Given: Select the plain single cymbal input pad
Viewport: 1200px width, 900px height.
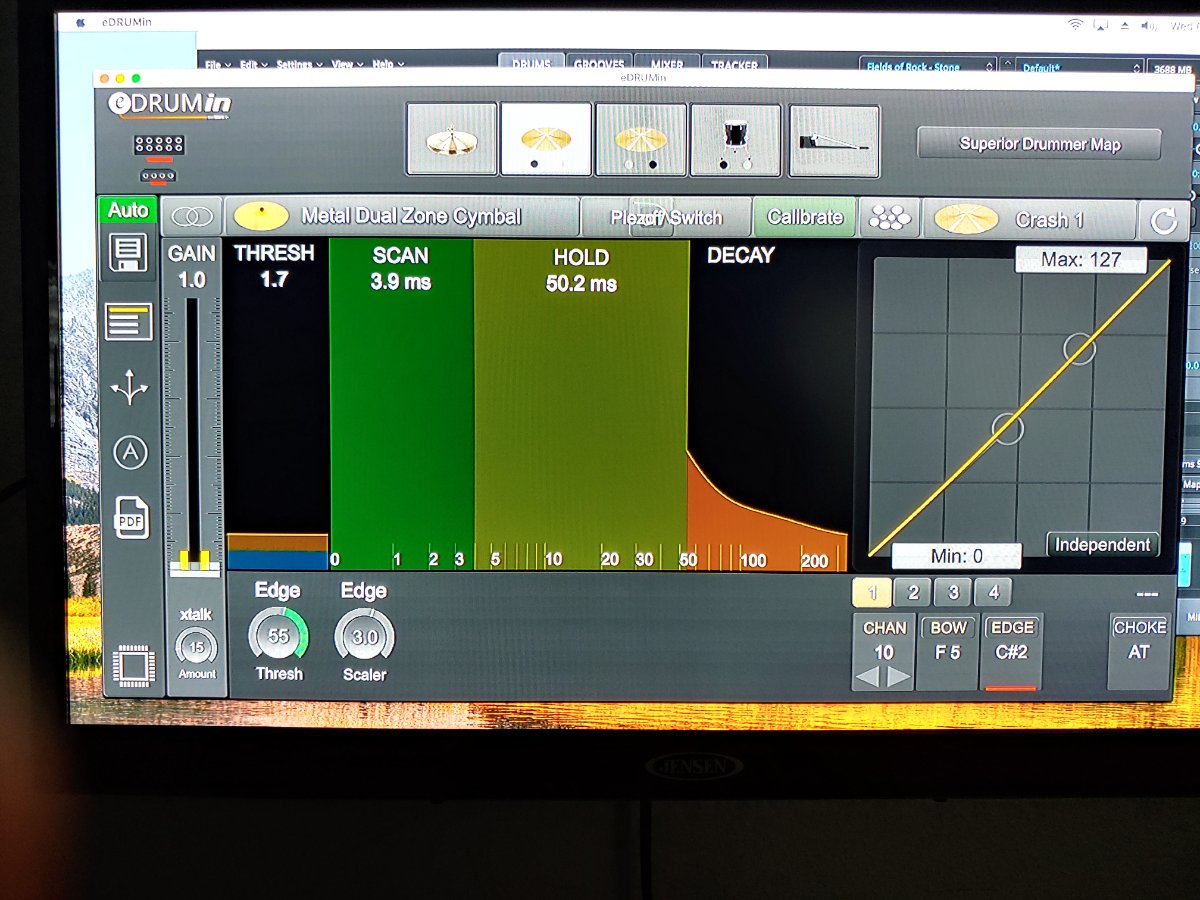Looking at the screenshot, I should (x=452, y=139).
